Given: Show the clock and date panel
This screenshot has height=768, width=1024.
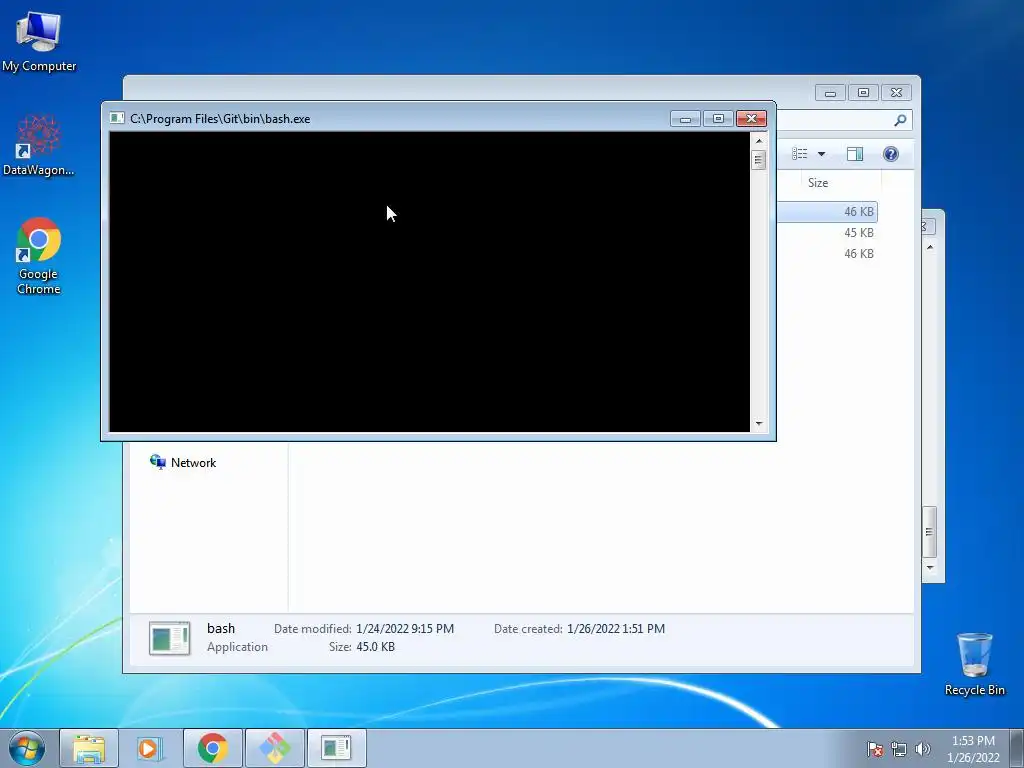Looking at the screenshot, I should [x=973, y=749].
